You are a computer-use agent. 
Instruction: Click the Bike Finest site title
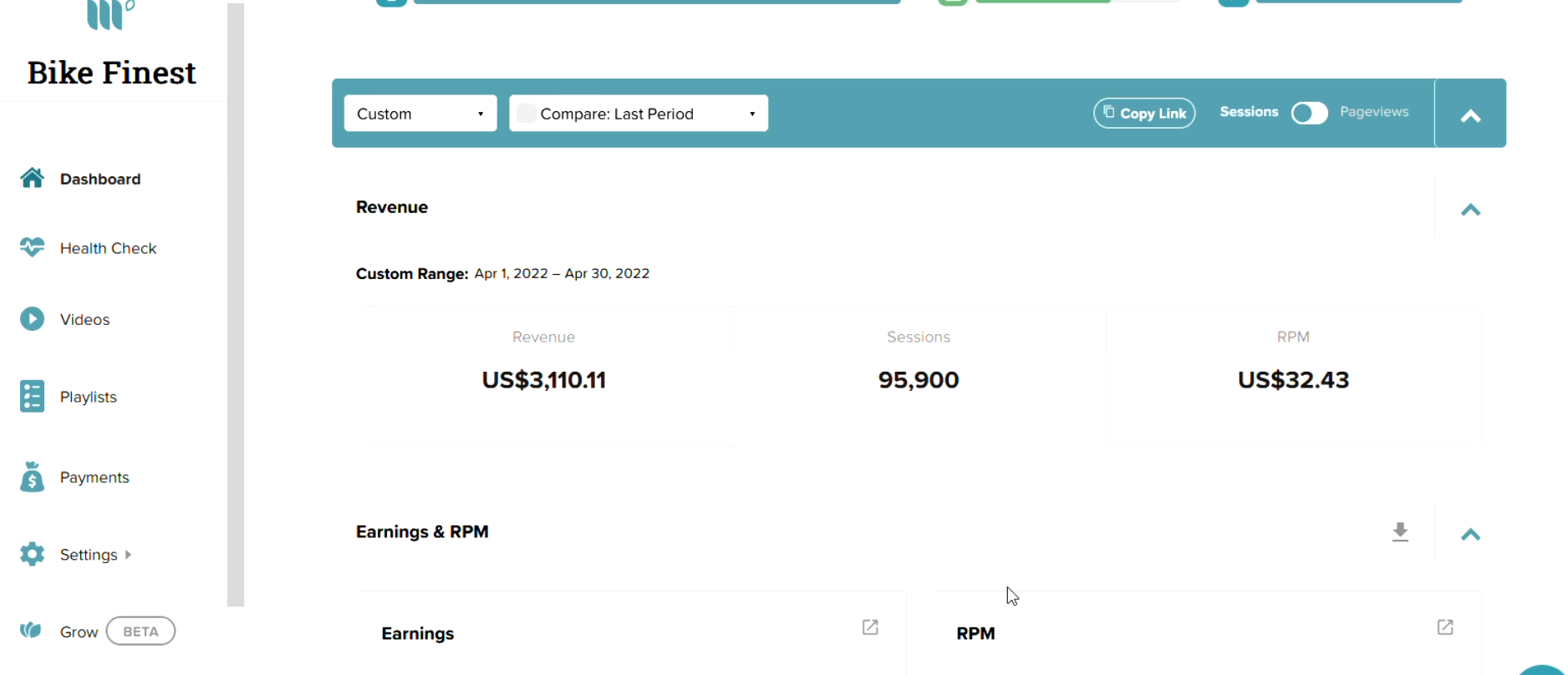pyautogui.click(x=111, y=73)
